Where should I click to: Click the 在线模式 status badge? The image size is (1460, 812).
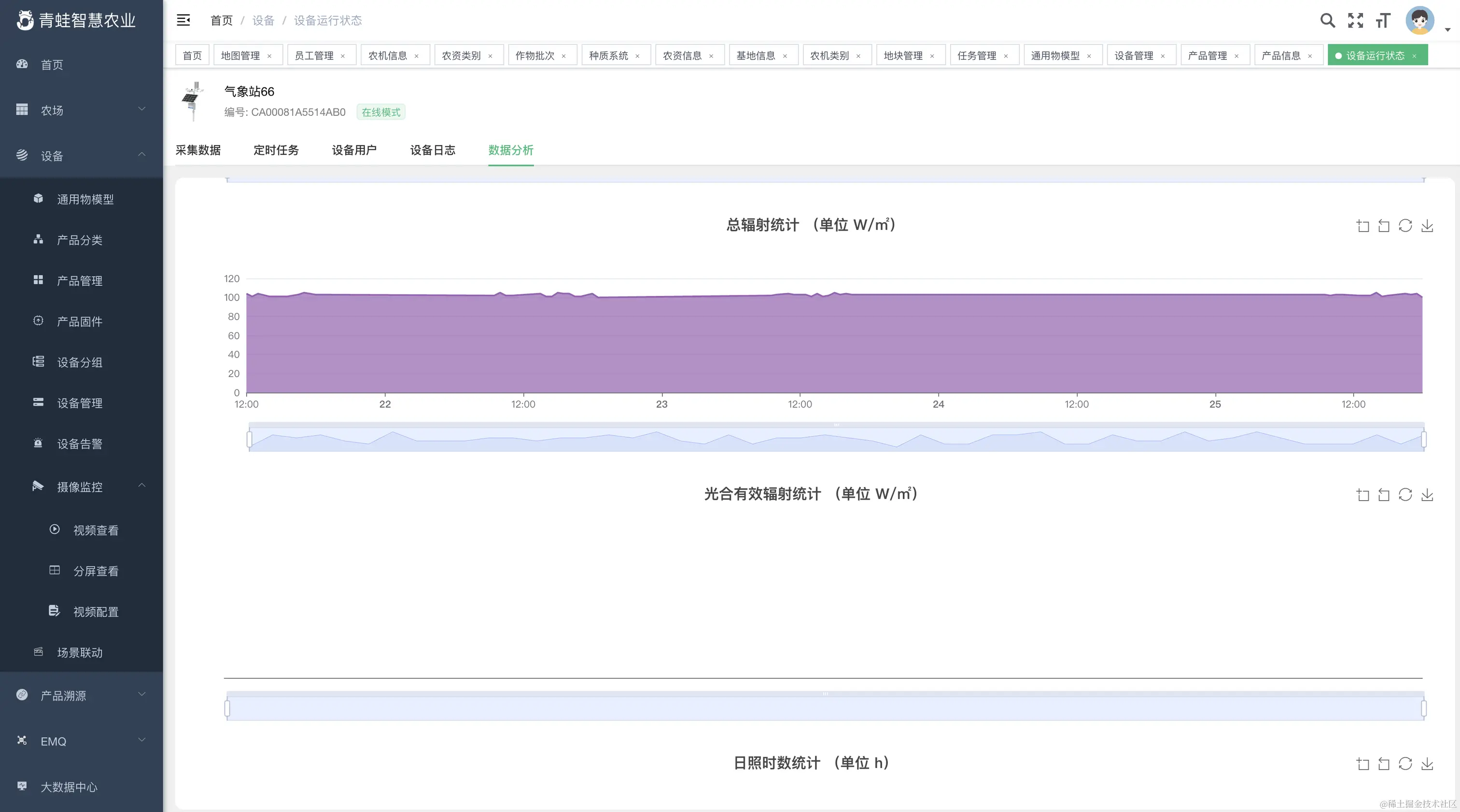pyautogui.click(x=380, y=112)
